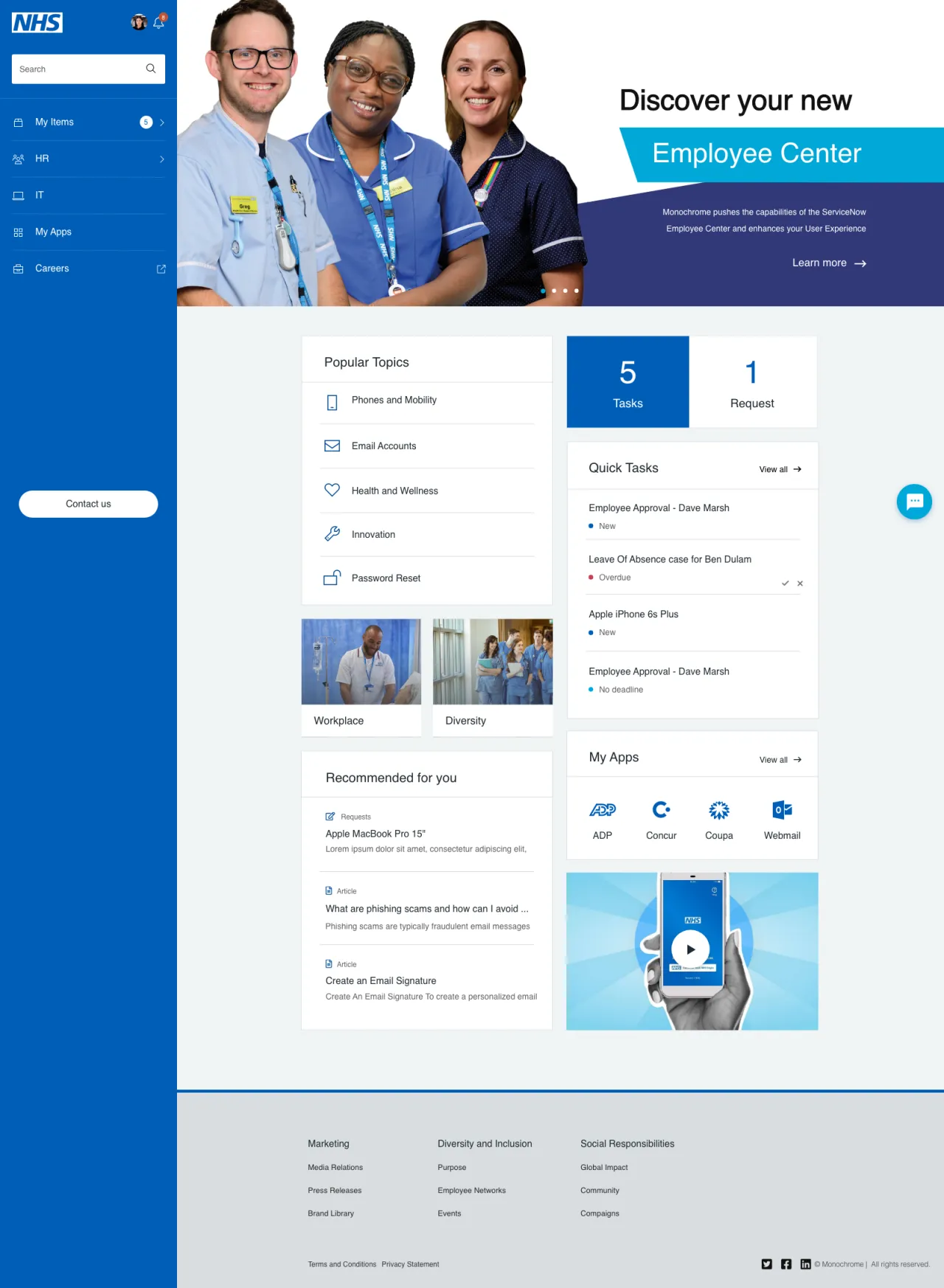Viewport: 944px width, 1288px height.
Task: Open the chat bubble widget
Action: [914, 502]
